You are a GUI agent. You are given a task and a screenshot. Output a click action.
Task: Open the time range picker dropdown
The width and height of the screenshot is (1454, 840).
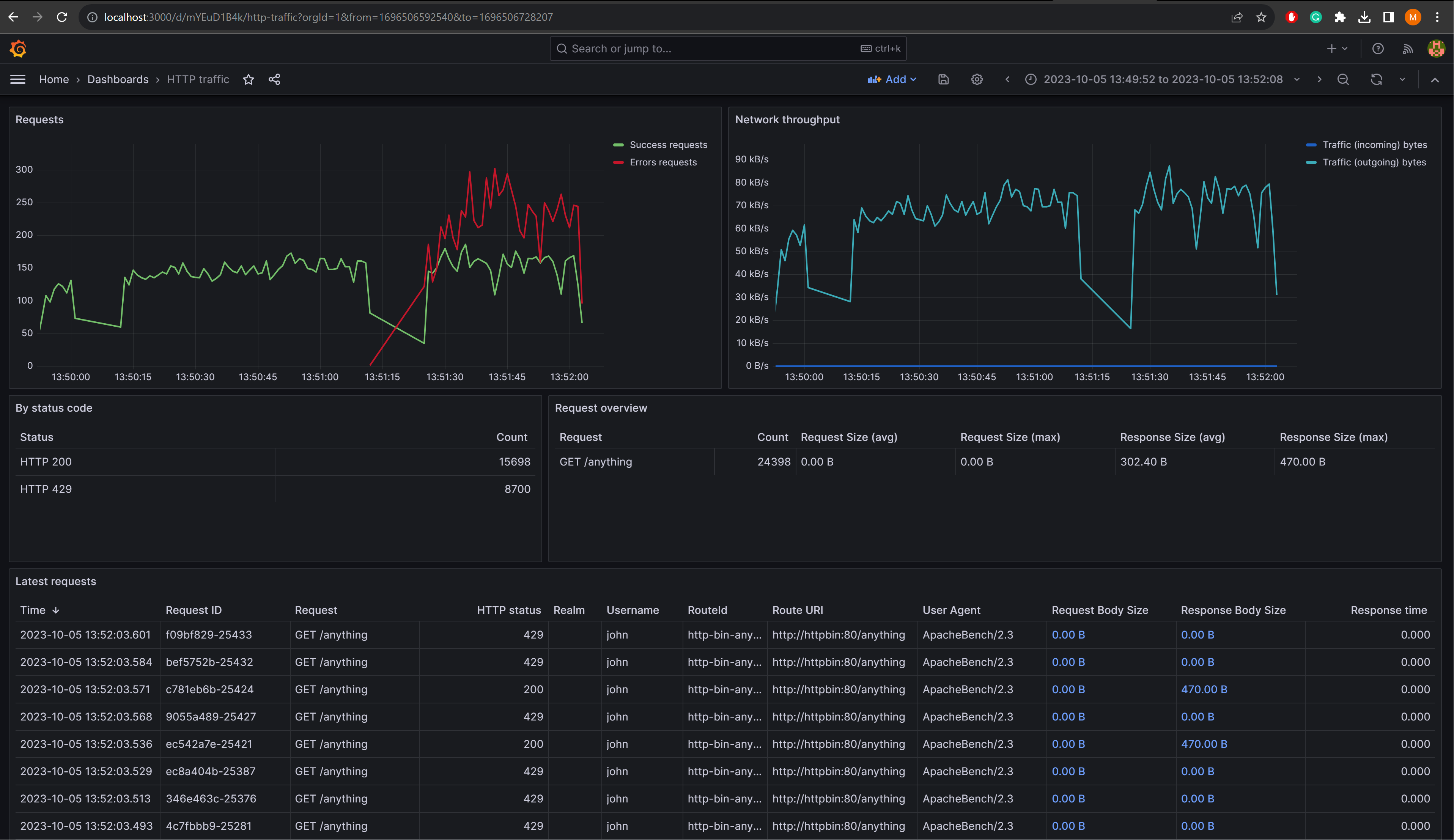point(1163,80)
